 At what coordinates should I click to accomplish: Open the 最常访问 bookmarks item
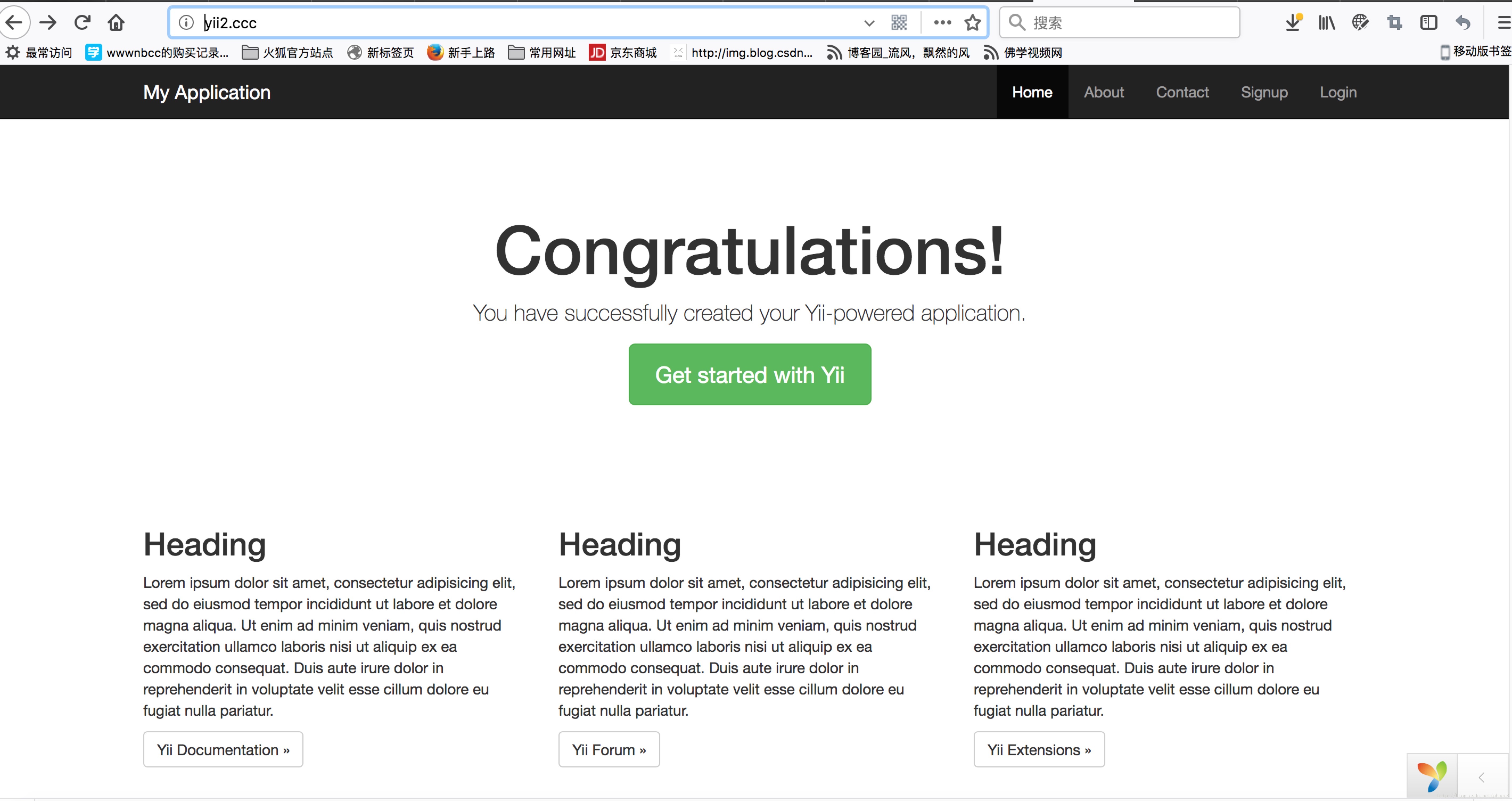pyautogui.click(x=39, y=53)
